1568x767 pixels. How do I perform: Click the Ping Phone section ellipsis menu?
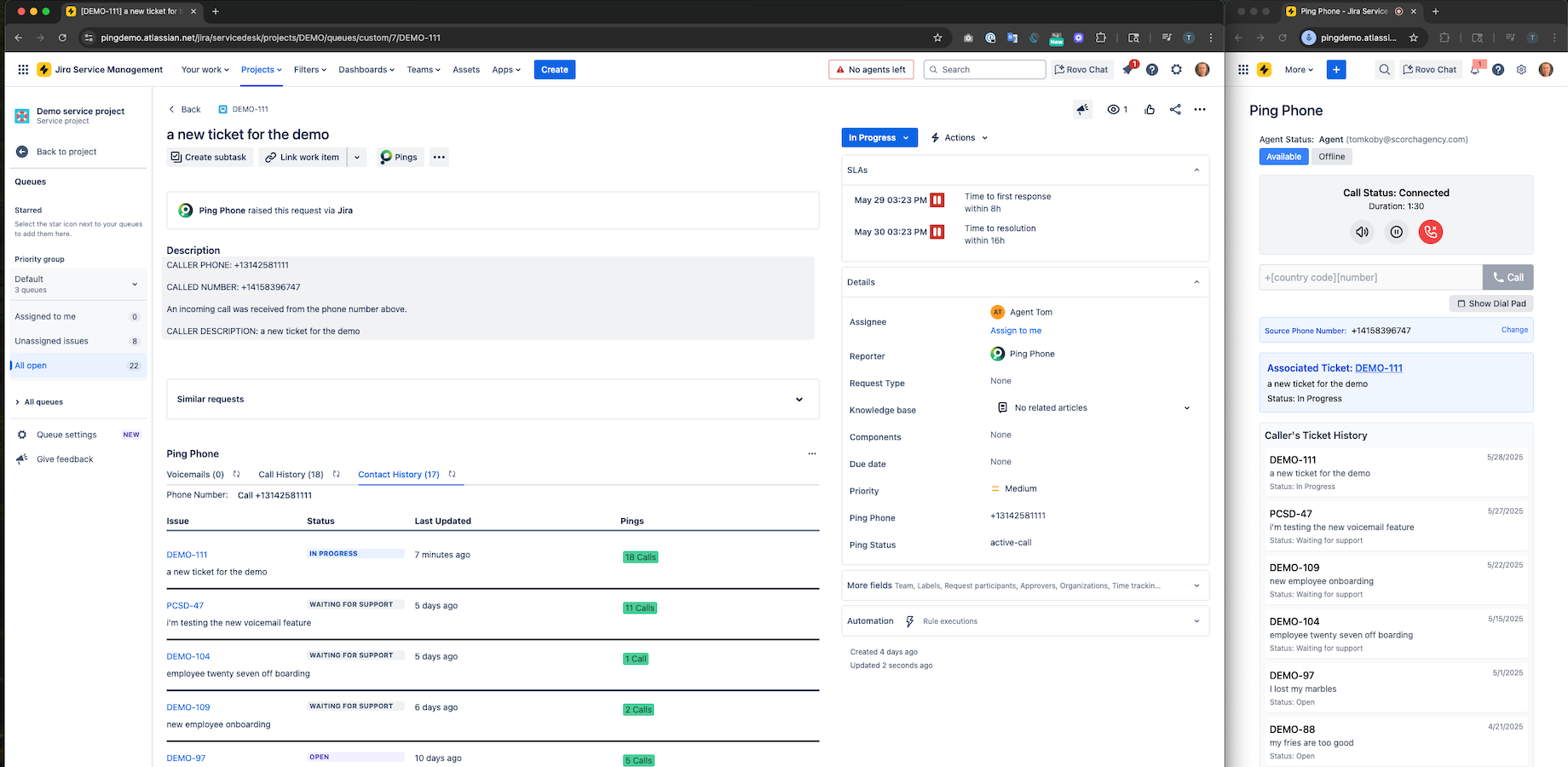pyautogui.click(x=812, y=453)
